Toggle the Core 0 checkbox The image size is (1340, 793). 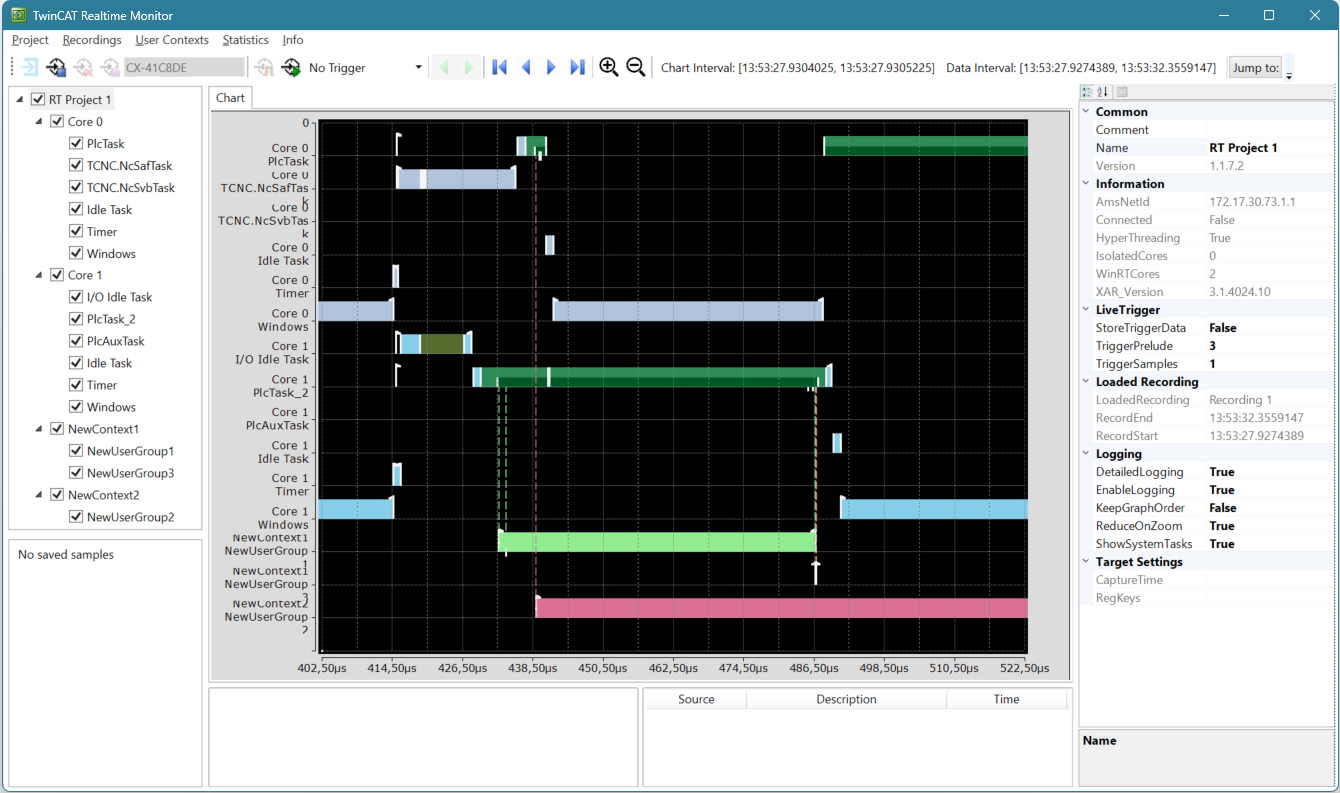(x=57, y=122)
